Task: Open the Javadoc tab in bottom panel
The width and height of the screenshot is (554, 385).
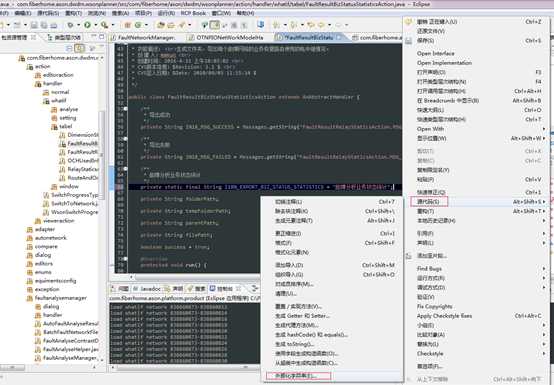Action: tap(148, 289)
